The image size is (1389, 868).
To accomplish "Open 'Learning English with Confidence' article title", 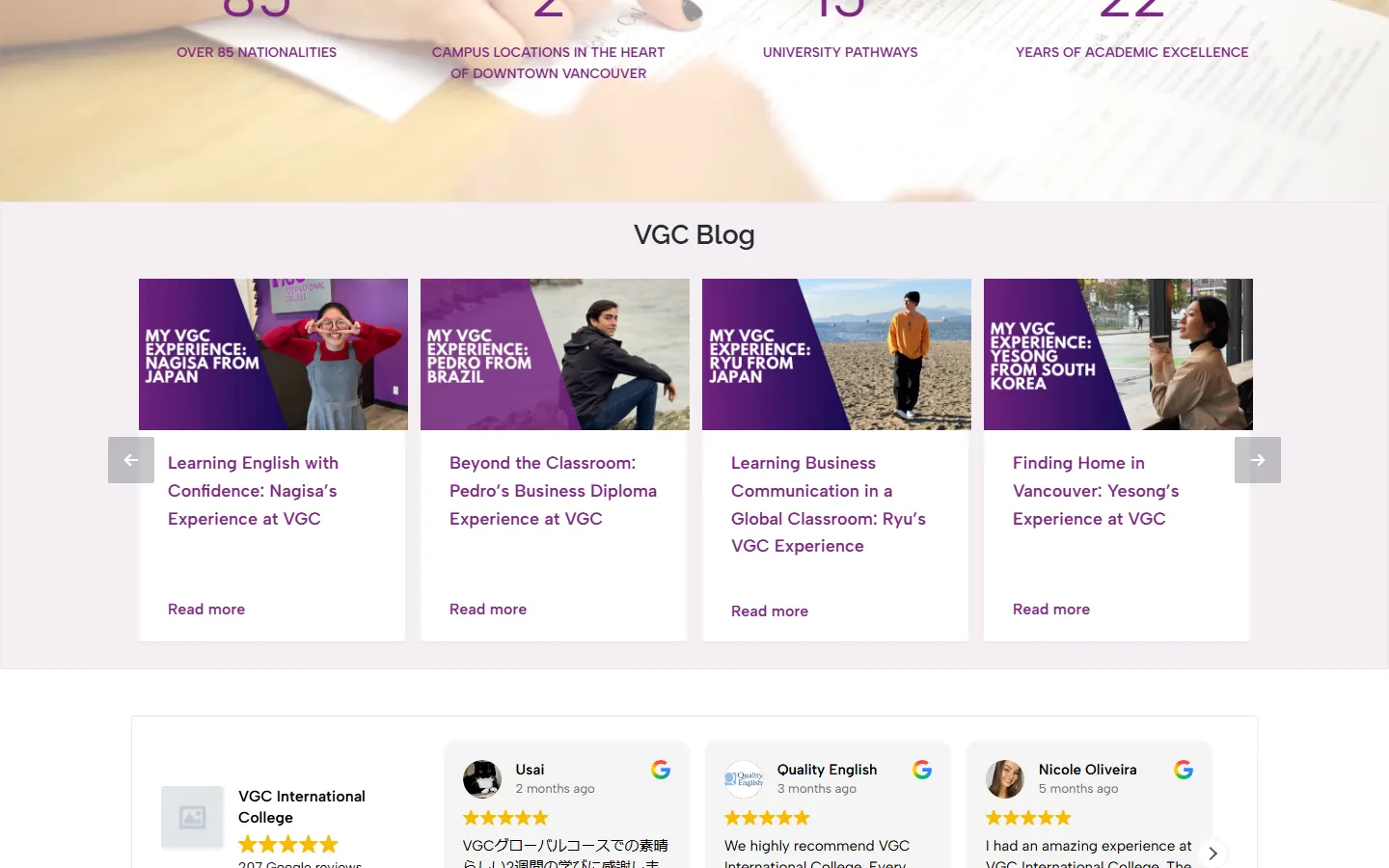I will [253, 491].
